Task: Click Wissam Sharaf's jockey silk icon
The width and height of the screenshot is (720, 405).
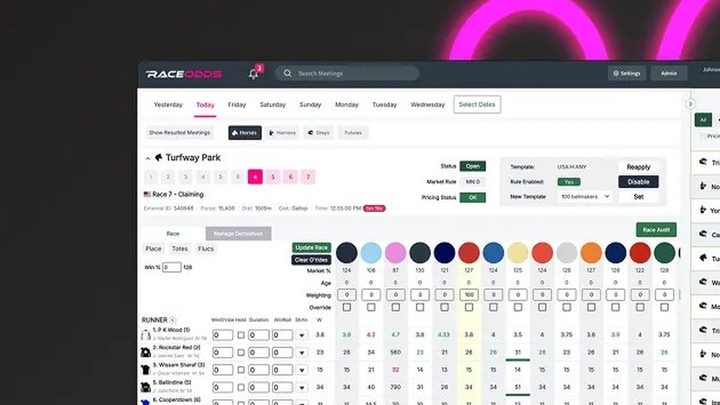Action: click(146, 370)
